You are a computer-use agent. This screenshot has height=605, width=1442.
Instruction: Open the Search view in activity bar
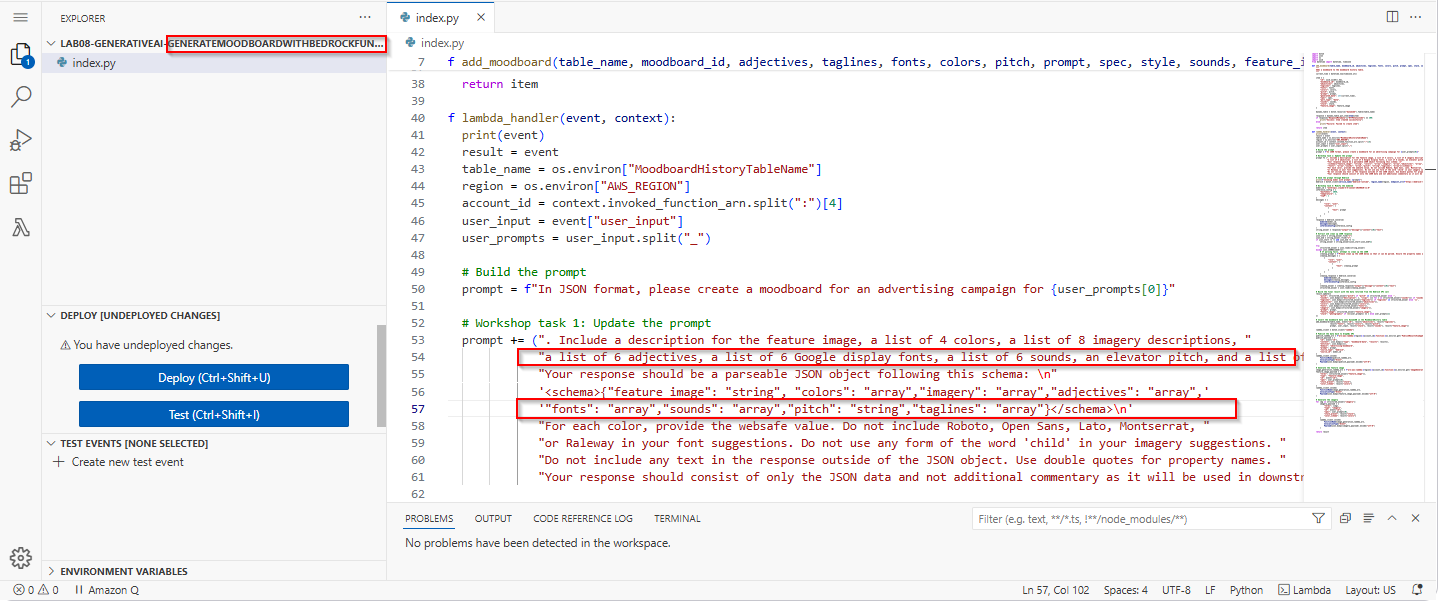(21, 97)
